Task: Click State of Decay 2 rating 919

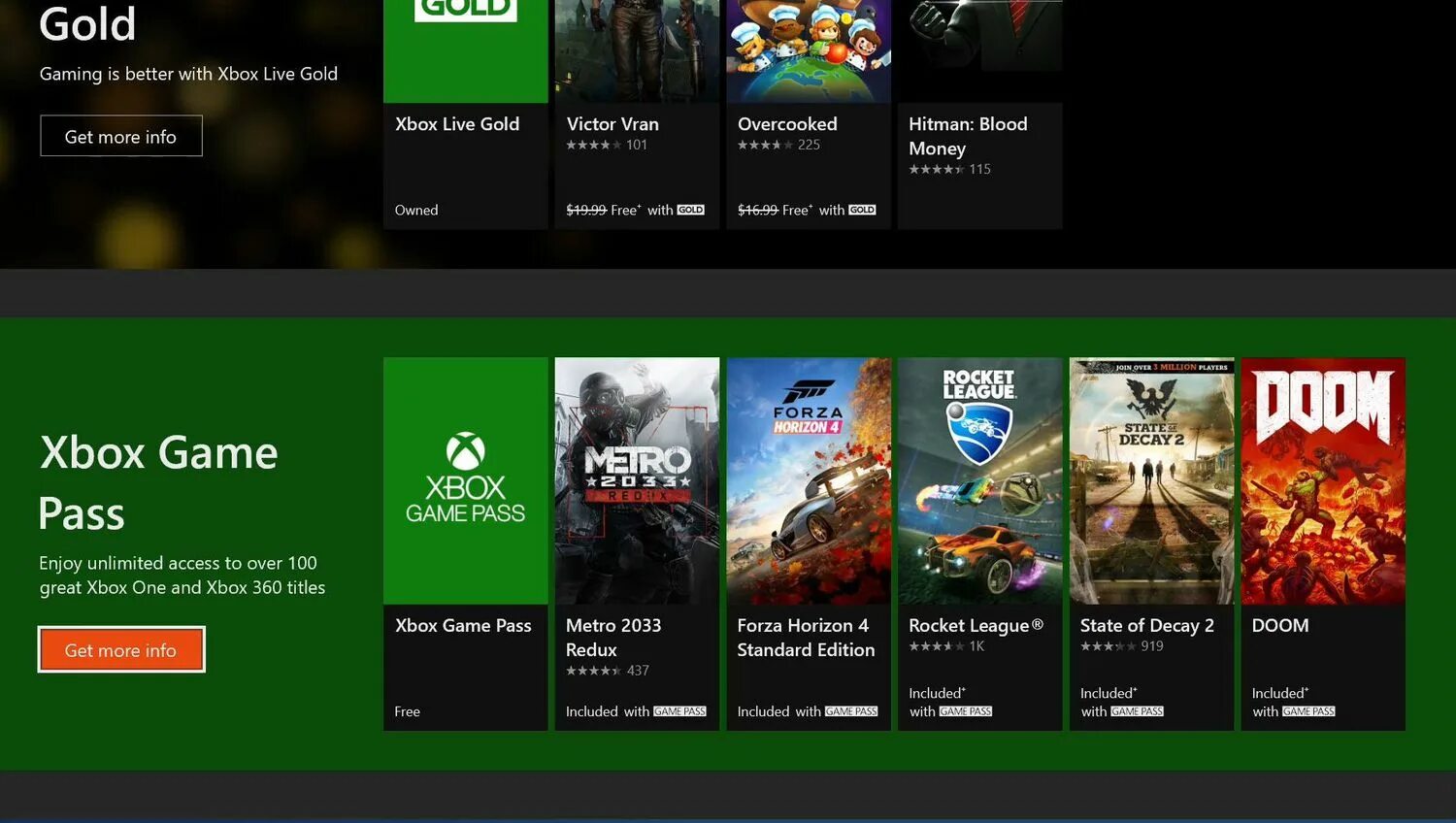Action: coord(1122,646)
